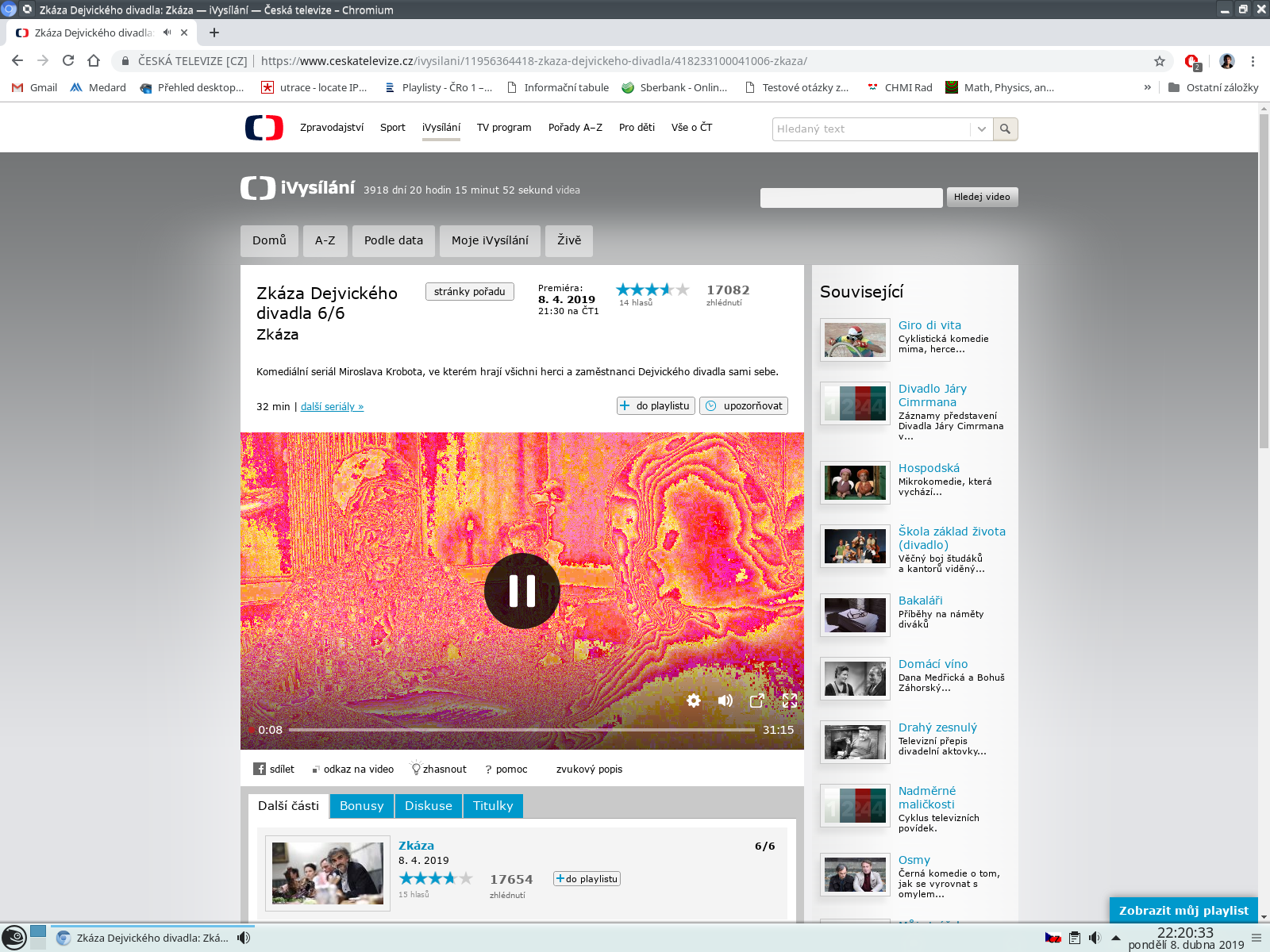Open Pro děti menu item
The image size is (1270, 952).
[637, 127]
